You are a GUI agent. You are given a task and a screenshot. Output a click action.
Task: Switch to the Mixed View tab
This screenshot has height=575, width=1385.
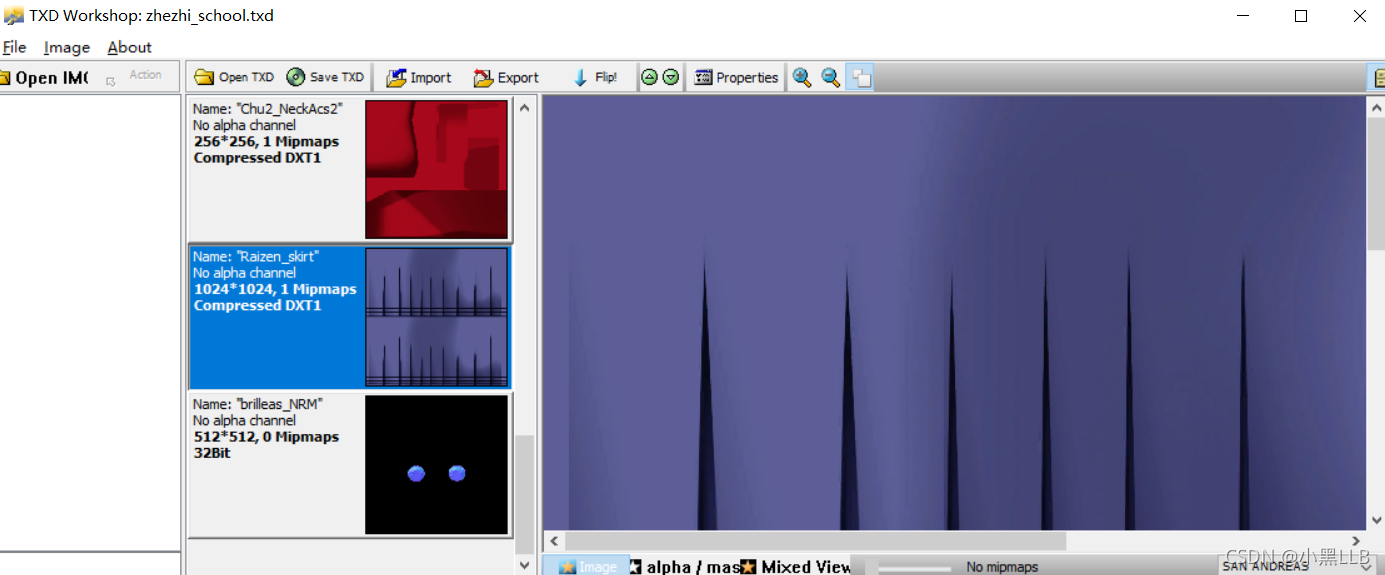point(796,567)
